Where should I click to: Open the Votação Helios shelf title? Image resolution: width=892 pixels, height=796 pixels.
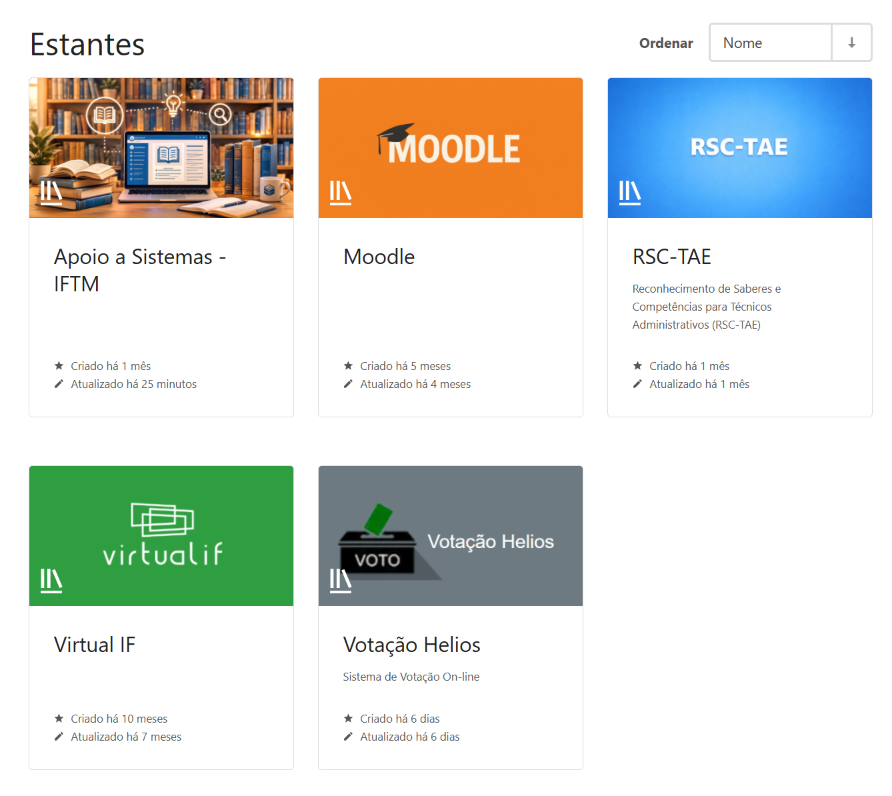pos(411,645)
